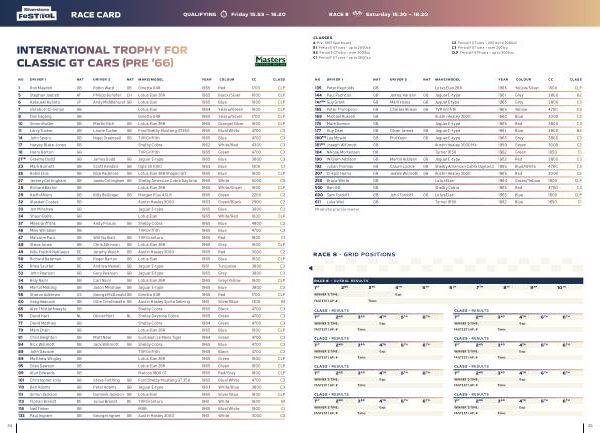The height and width of the screenshot is (433, 600).
Task: Click co-driver James Dodd in row 21
Action: 104,159
